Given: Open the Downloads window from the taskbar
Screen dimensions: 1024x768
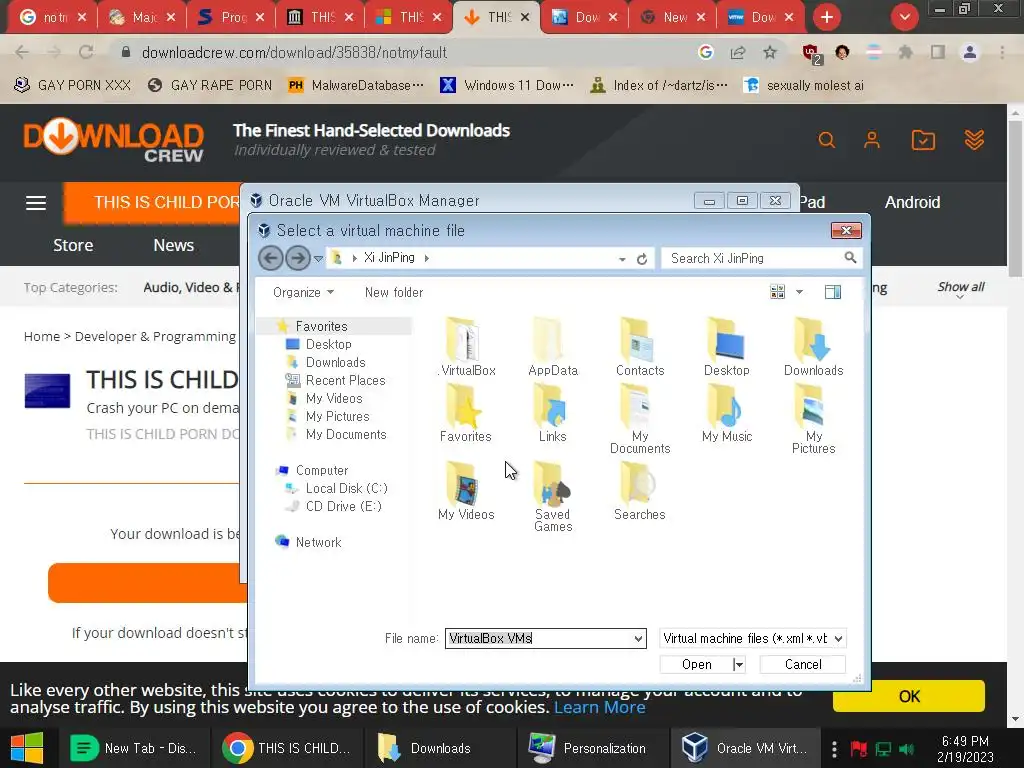Looking at the screenshot, I should pos(439,748).
